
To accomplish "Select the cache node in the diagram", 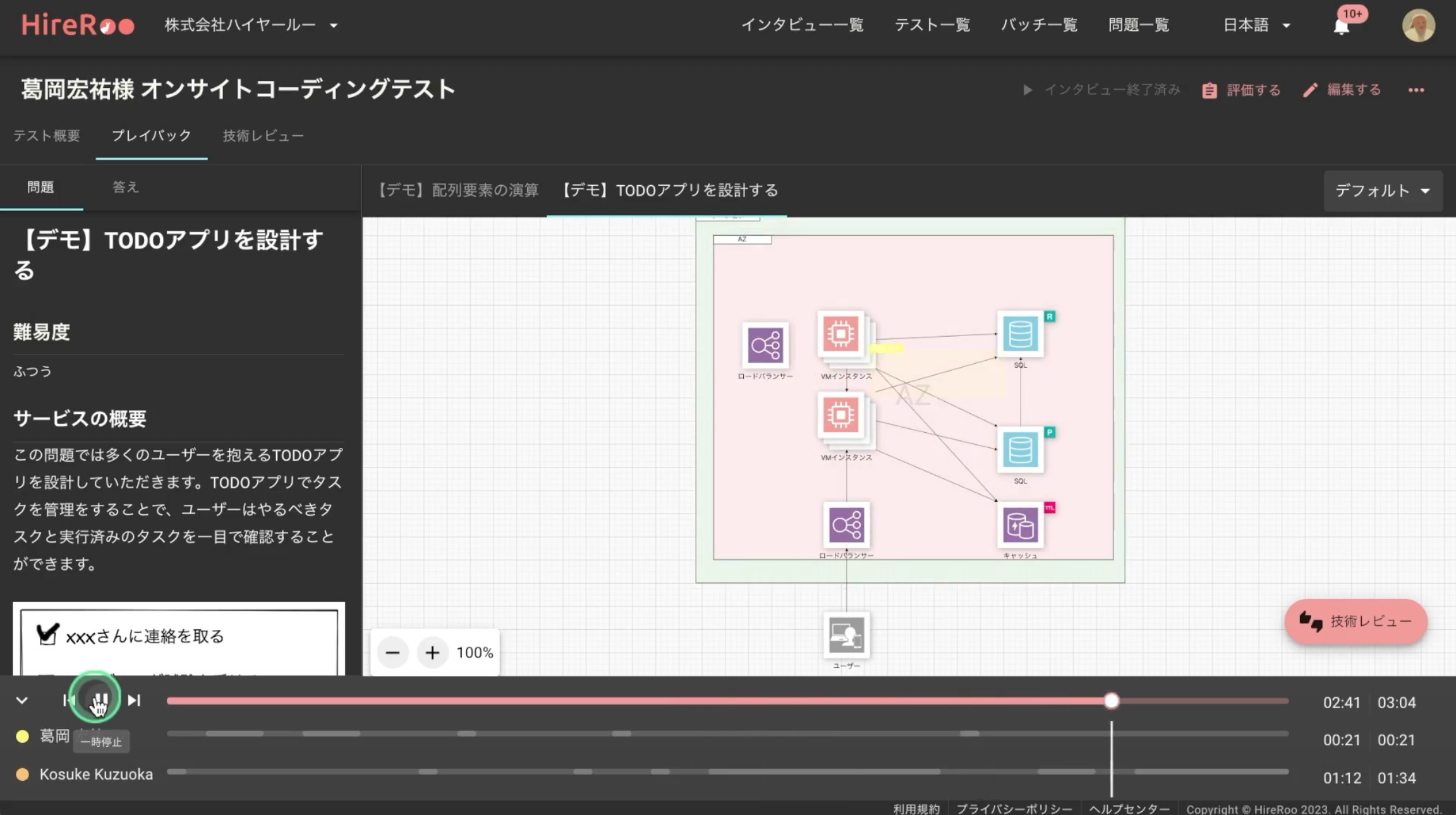I will [x=1020, y=526].
